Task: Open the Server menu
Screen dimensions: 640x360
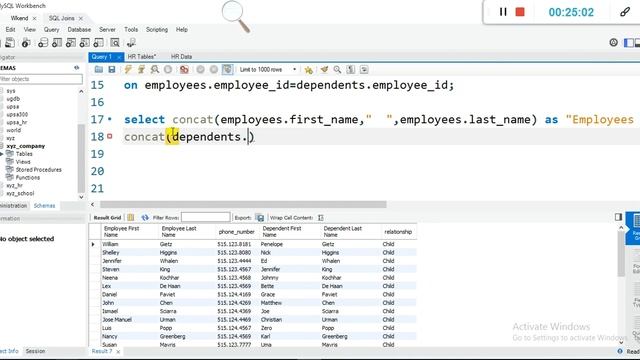Action: pos(107,29)
